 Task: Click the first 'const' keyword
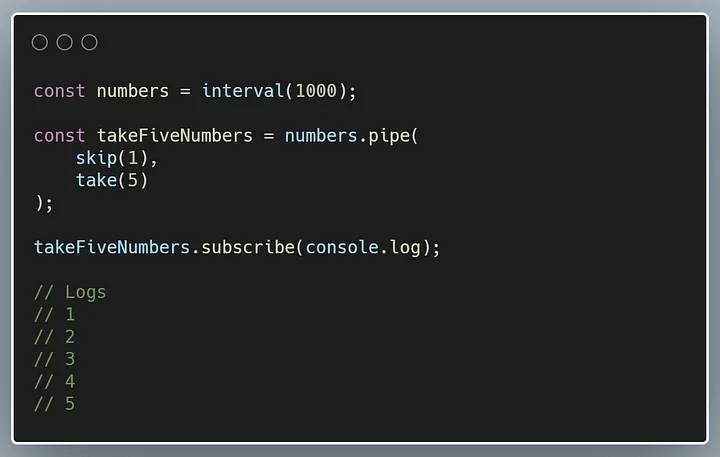click(x=59, y=91)
